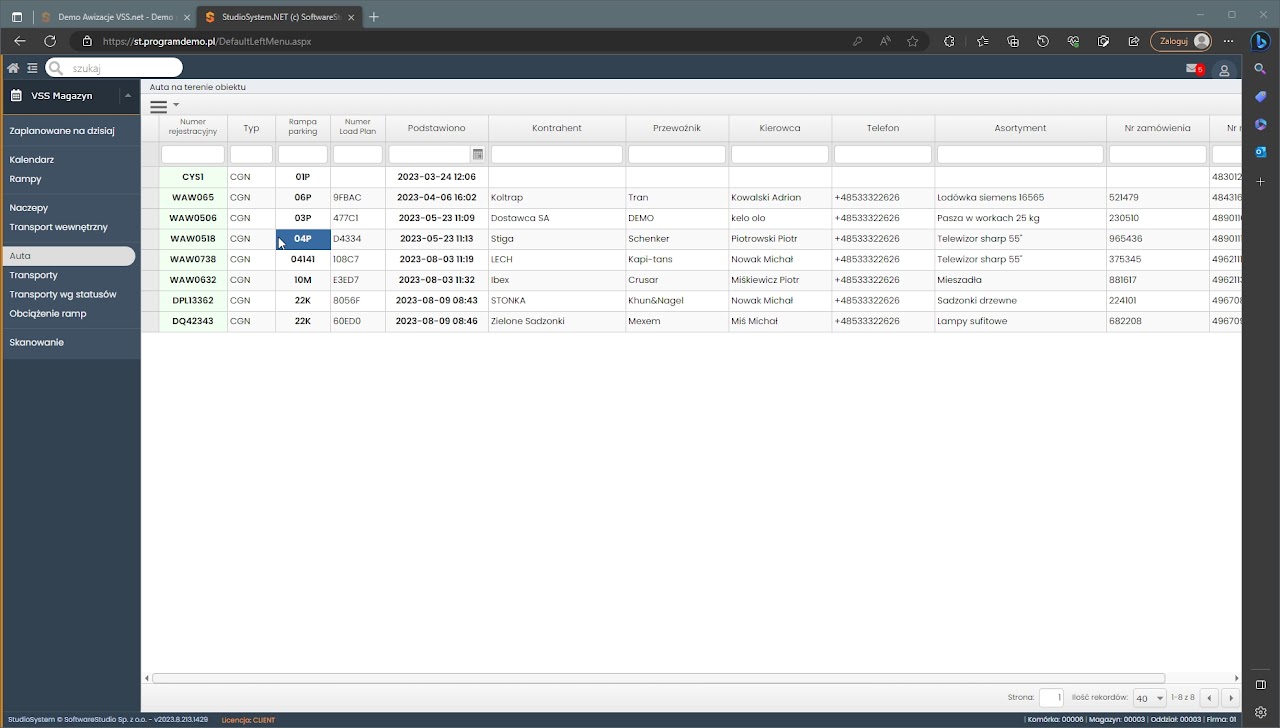1280x728 pixels.
Task: Collapse the VSS Magazyn module section
Action: pyautogui.click(x=127, y=96)
